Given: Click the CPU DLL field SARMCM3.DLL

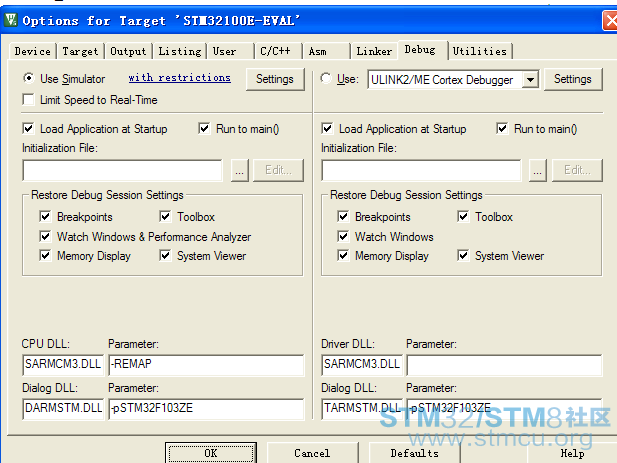Looking at the screenshot, I should [63, 365].
